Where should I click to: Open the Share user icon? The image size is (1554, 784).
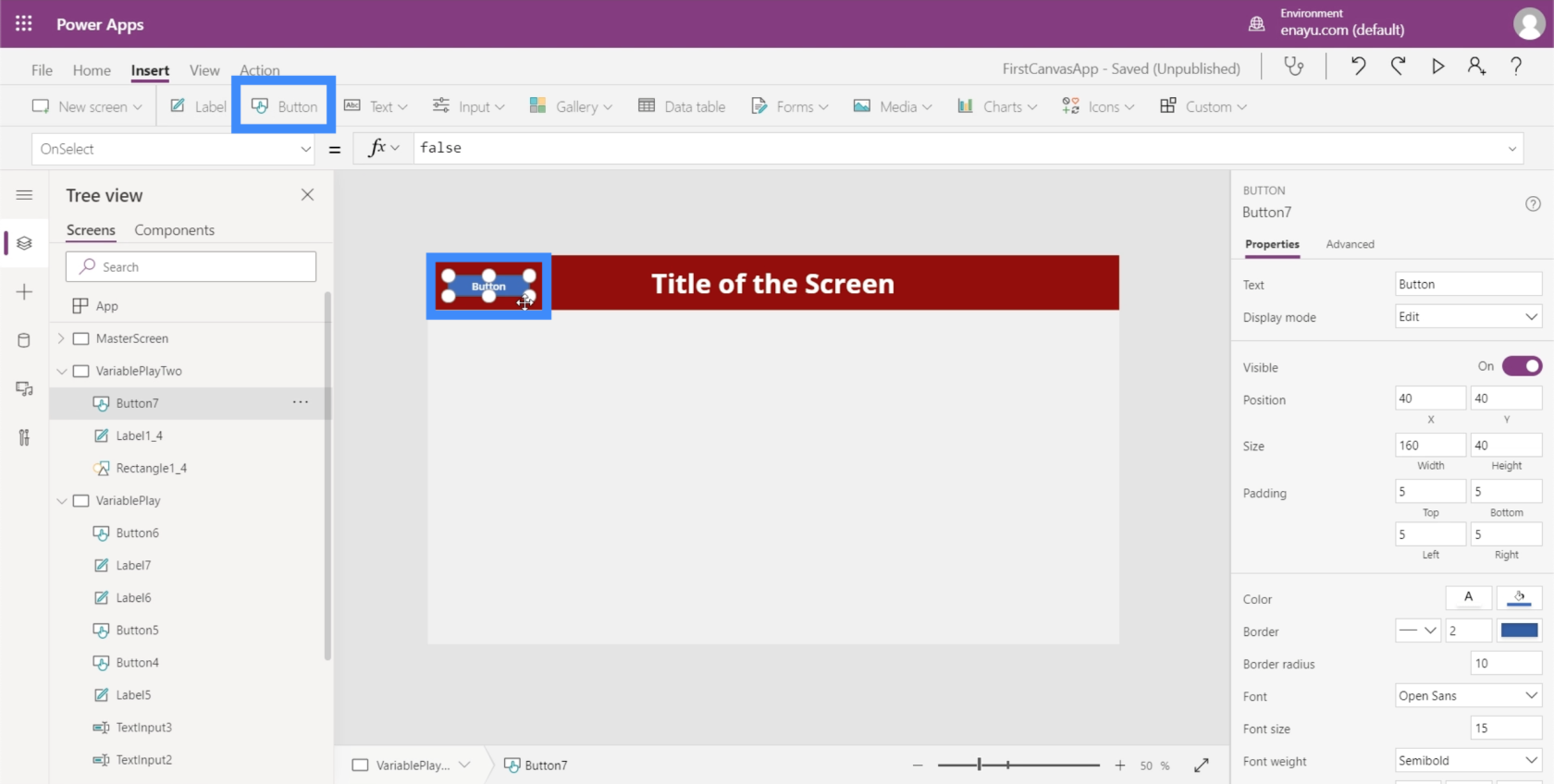[1476, 67]
